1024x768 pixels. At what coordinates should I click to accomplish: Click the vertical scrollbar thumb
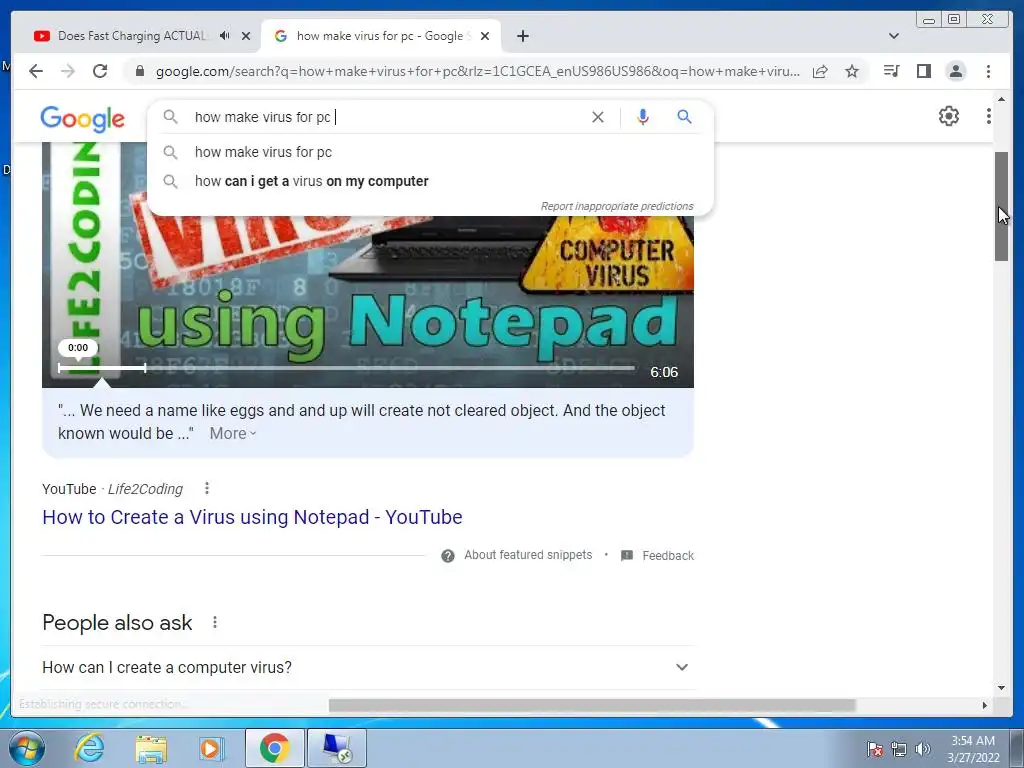click(x=1001, y=206)
